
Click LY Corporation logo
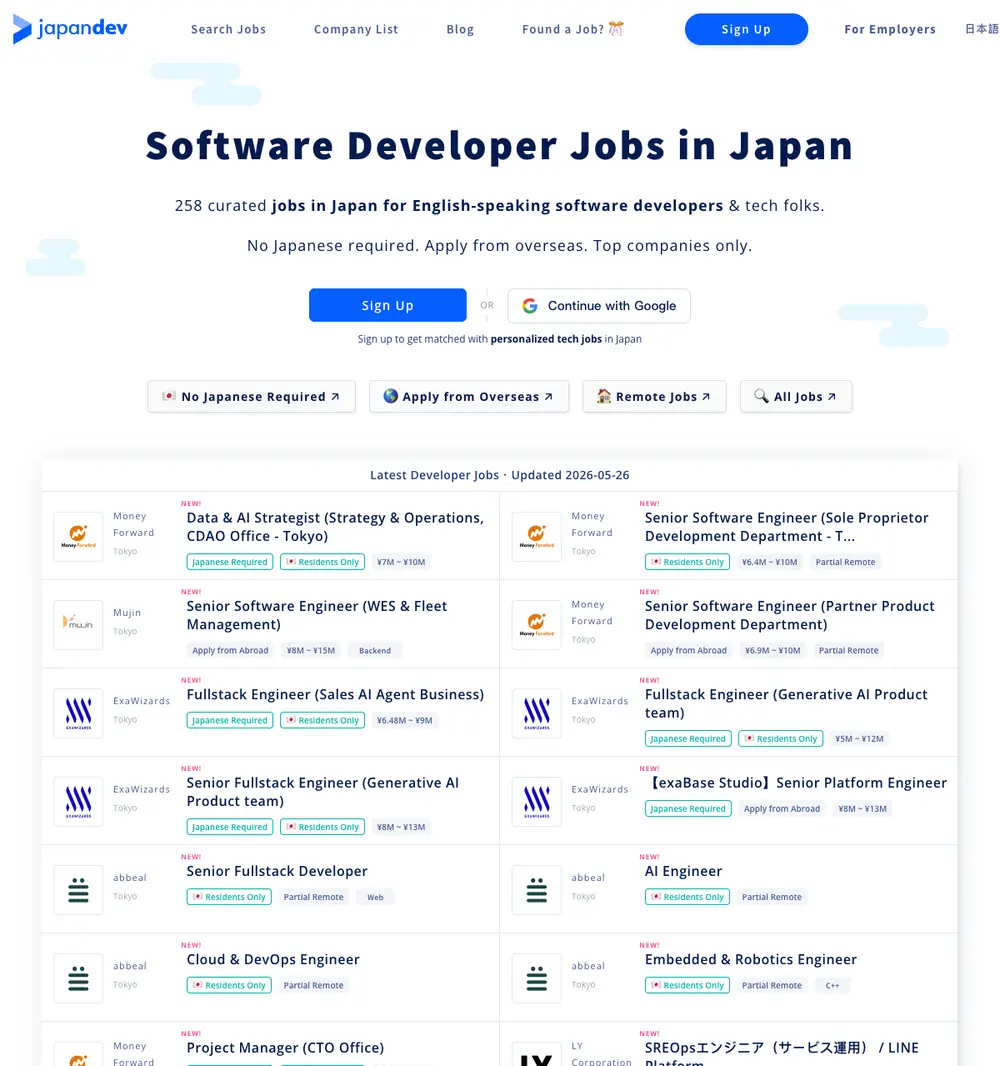(536, 1054)
